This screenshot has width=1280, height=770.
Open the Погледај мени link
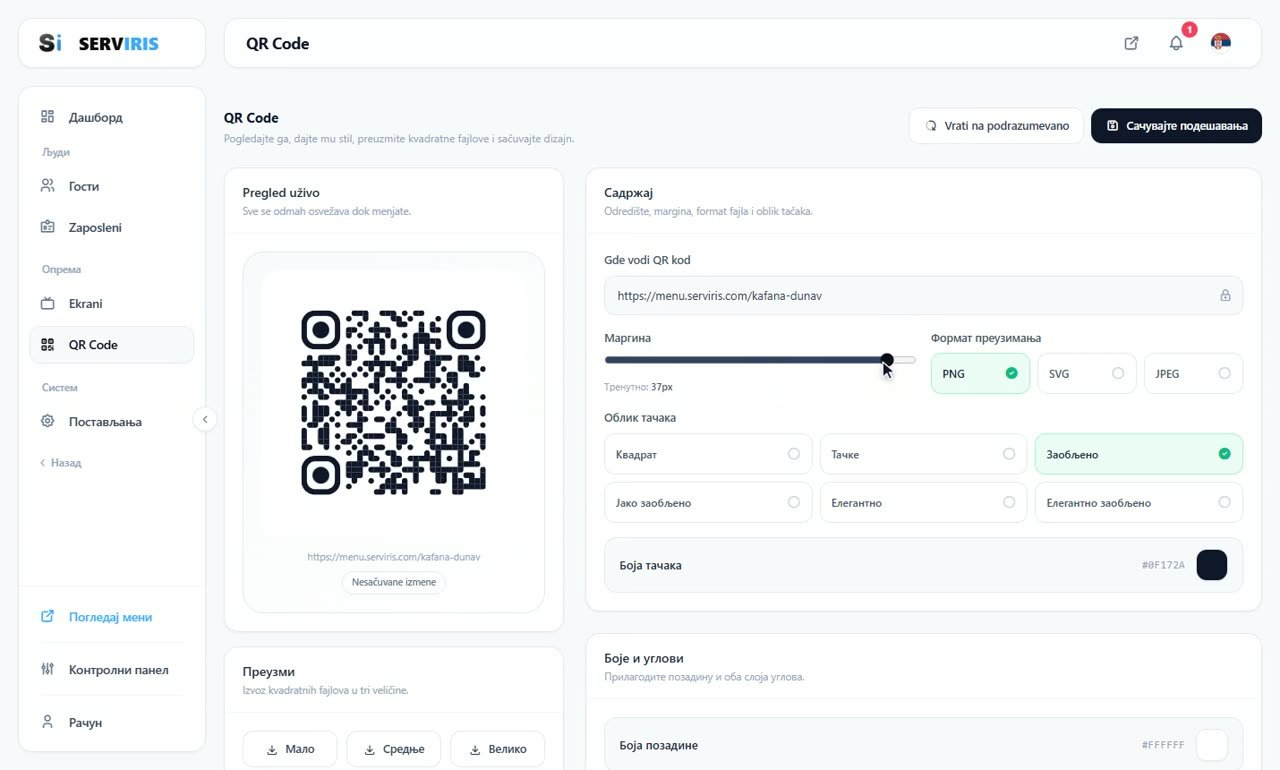coord(112,617)
